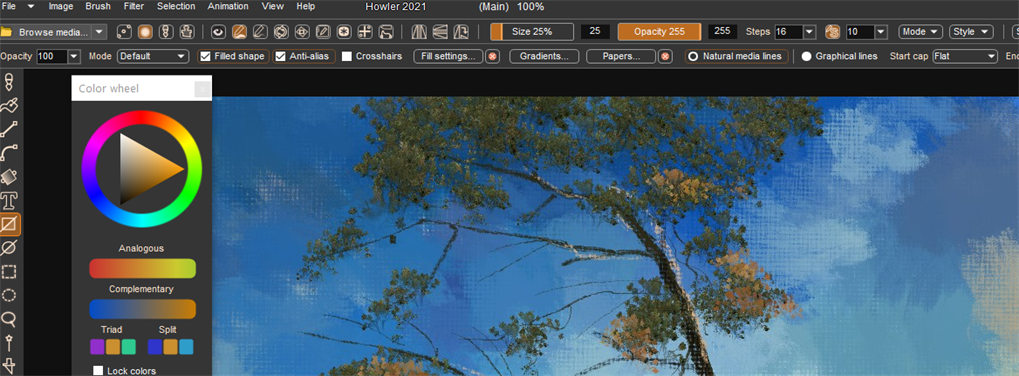Click the Gradients... button
The image size is (1019, 376).
[544, 56]
